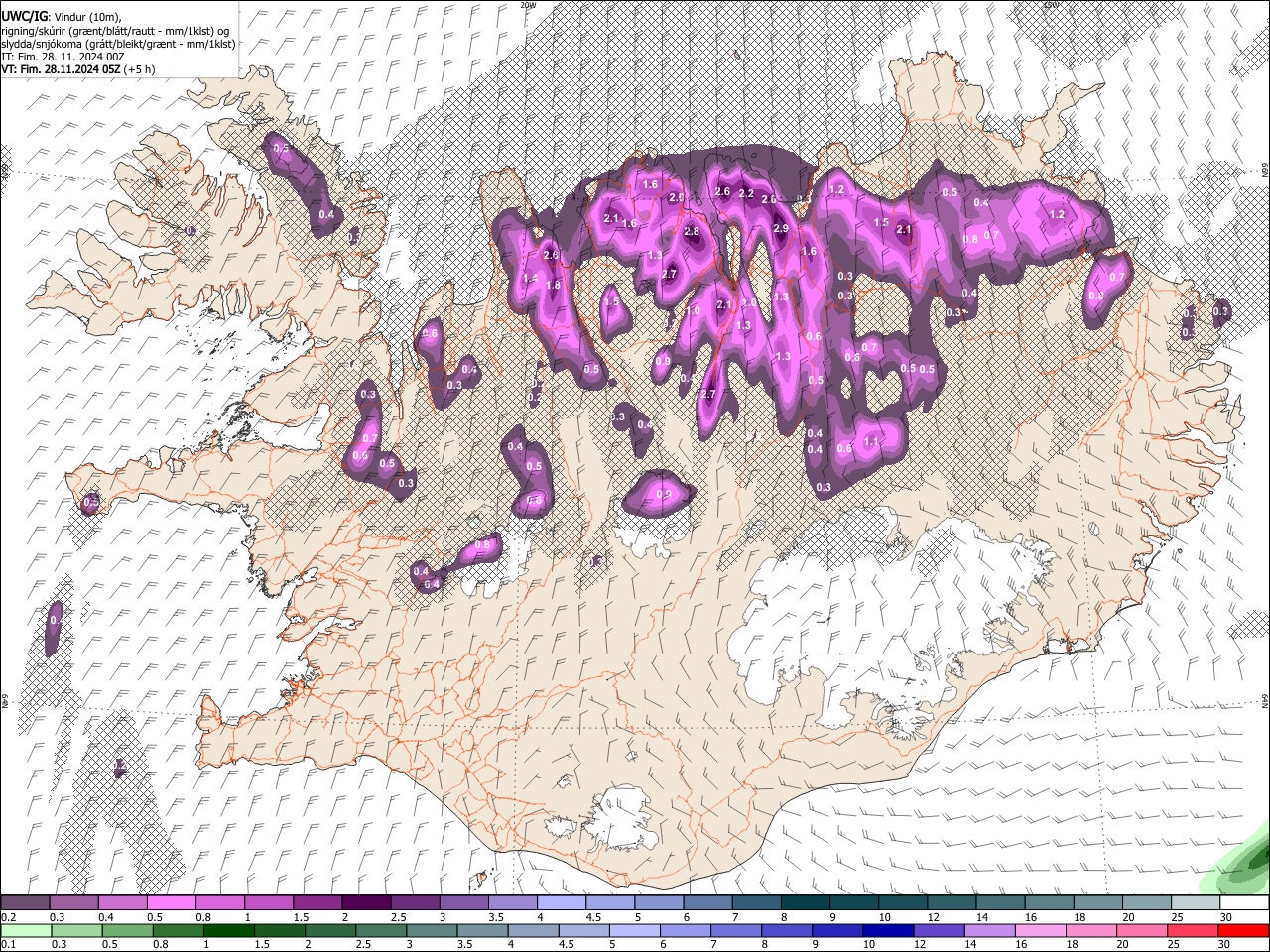Select the snow-scale swatch between 1 and 1.5

pyautogui.click(x=269, y=903)
